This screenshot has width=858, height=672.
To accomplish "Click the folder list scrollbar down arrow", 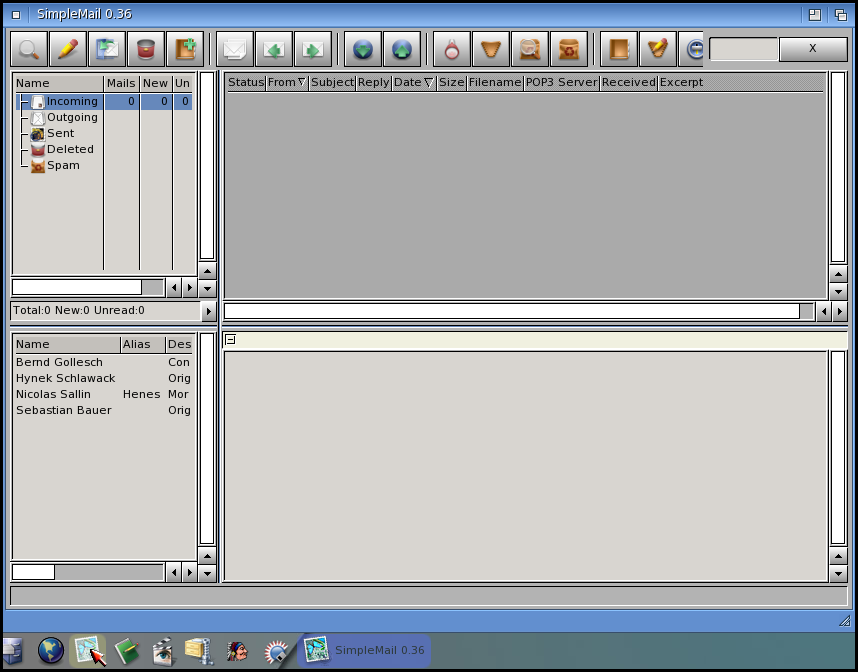I will point(207,288).
